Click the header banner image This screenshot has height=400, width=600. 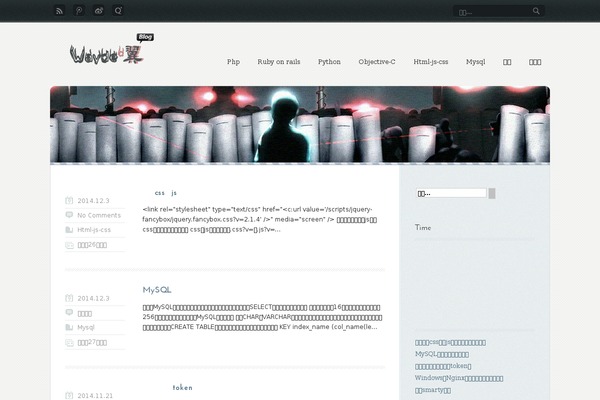pyautogui.click(x=300, y=124)
